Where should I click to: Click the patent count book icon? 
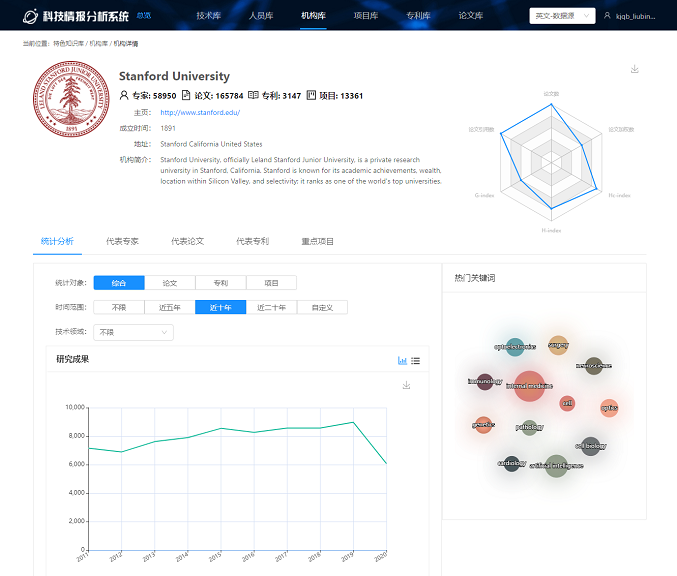point(253,95)
